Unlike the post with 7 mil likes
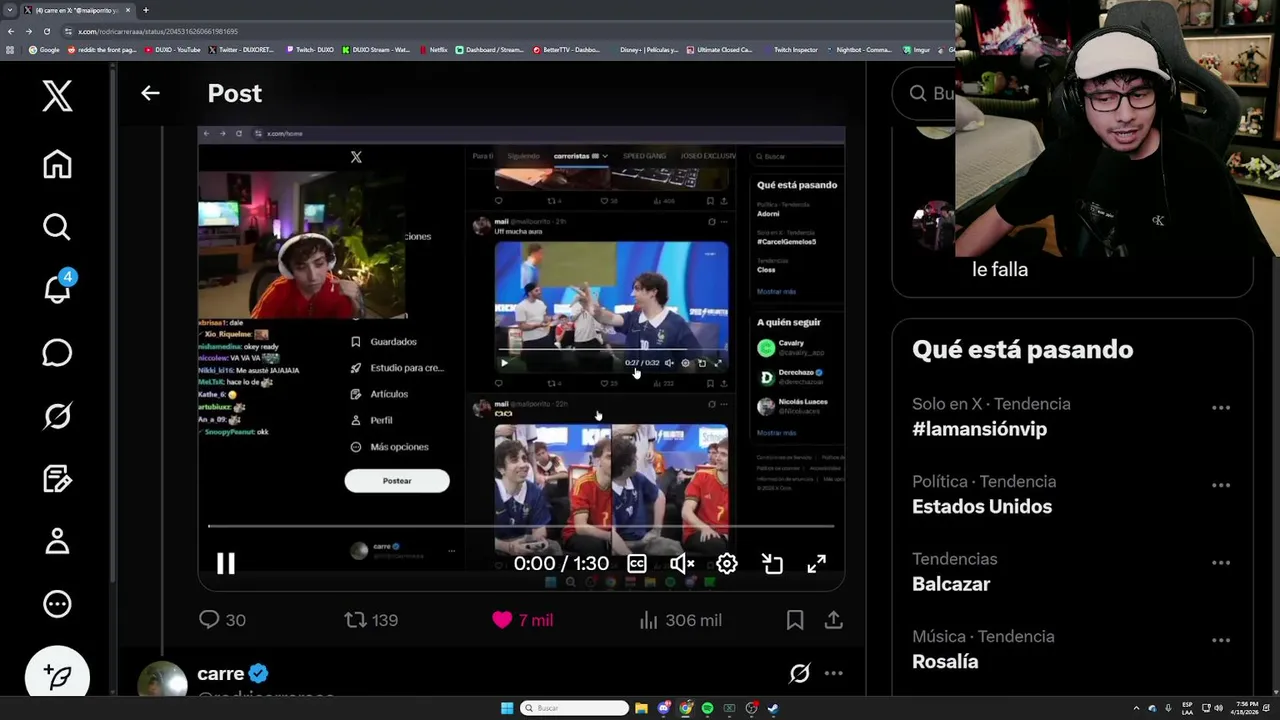1280x720 pixels. pos(522,620)
